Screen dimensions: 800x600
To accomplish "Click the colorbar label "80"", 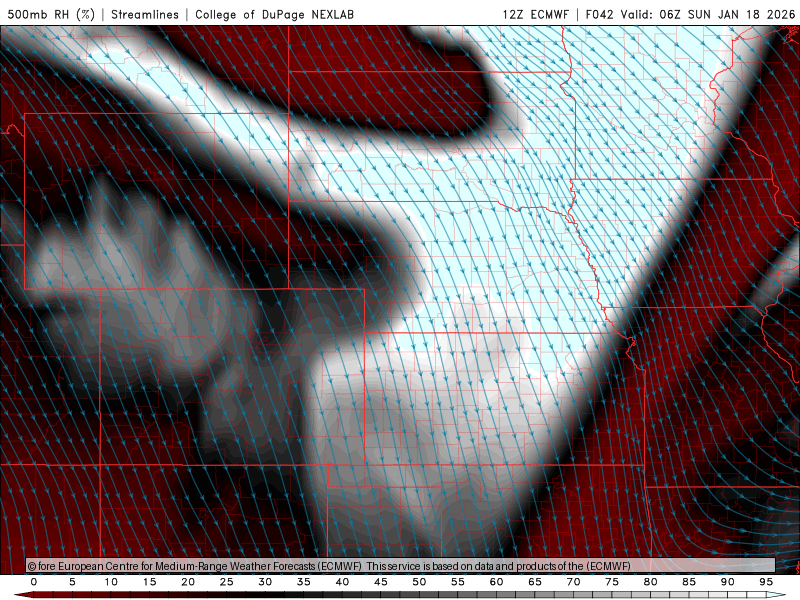I will [650, 582].
